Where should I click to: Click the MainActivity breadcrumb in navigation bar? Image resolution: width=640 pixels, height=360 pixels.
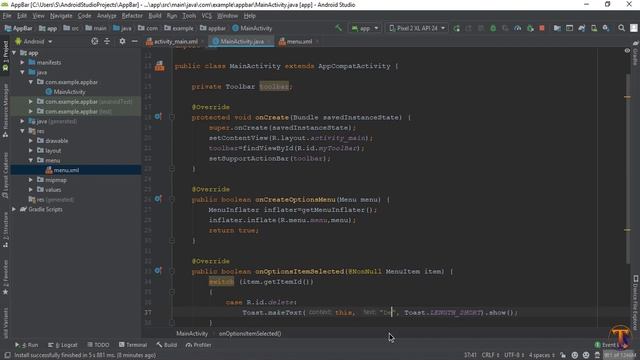(x=252, y=28)
